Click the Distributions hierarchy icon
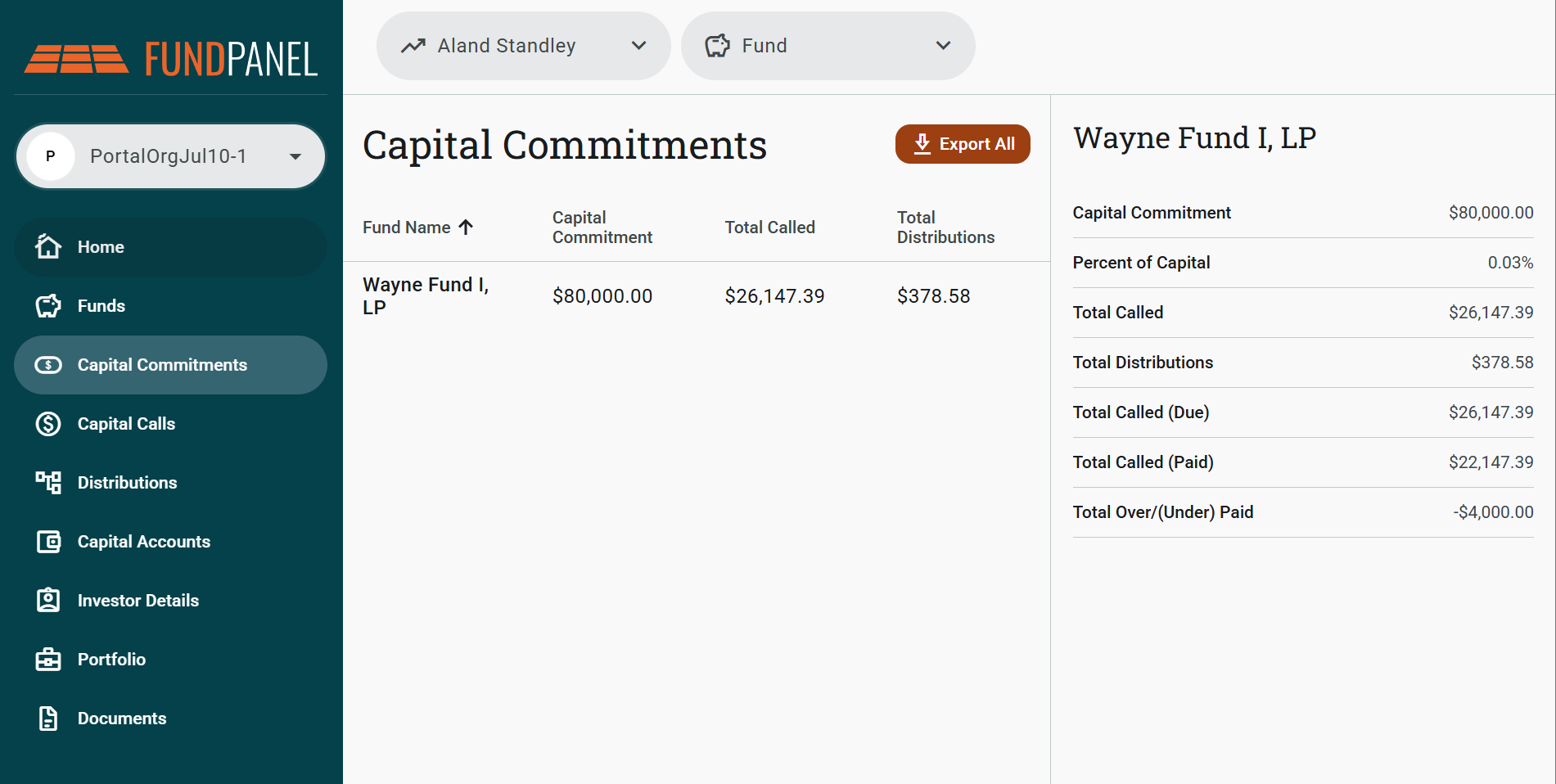The height and width of the screenshot is (784, 1556). (x=48, y=482)
